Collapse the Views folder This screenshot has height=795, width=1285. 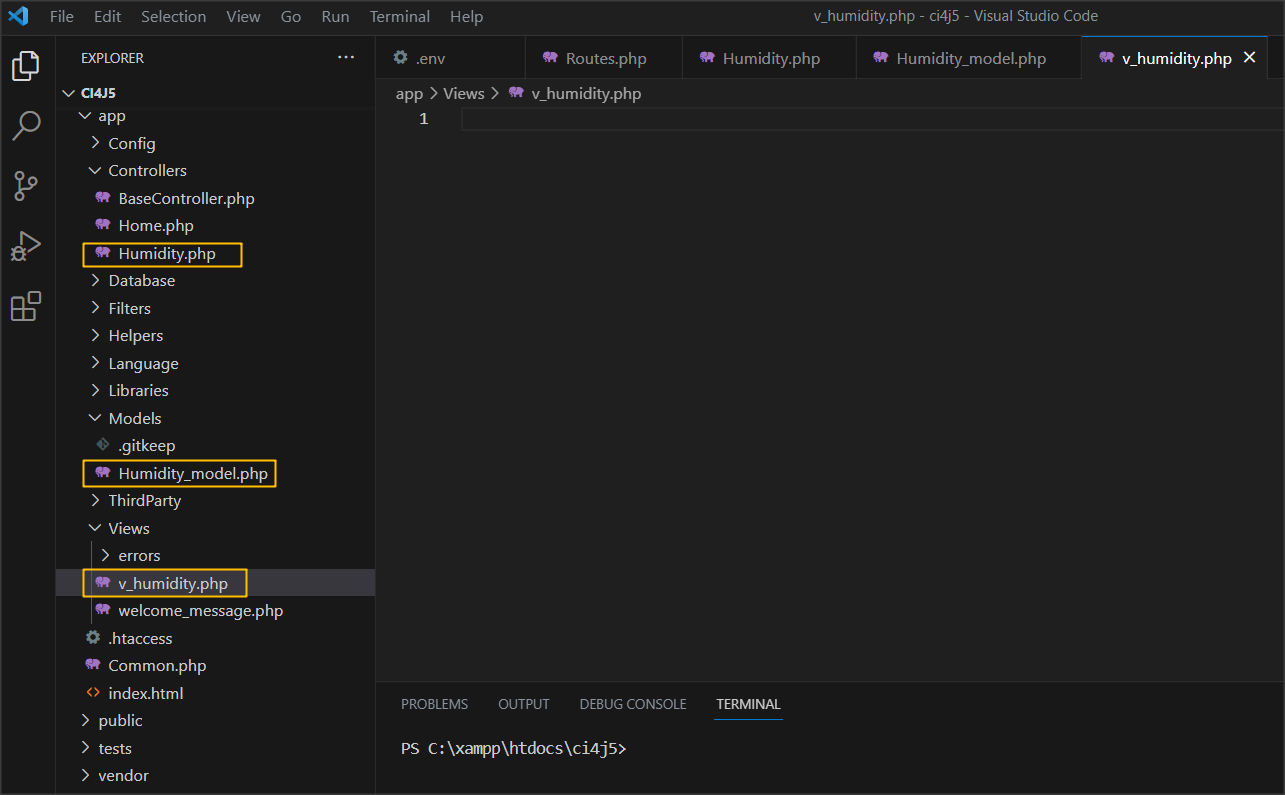(95, 528)
